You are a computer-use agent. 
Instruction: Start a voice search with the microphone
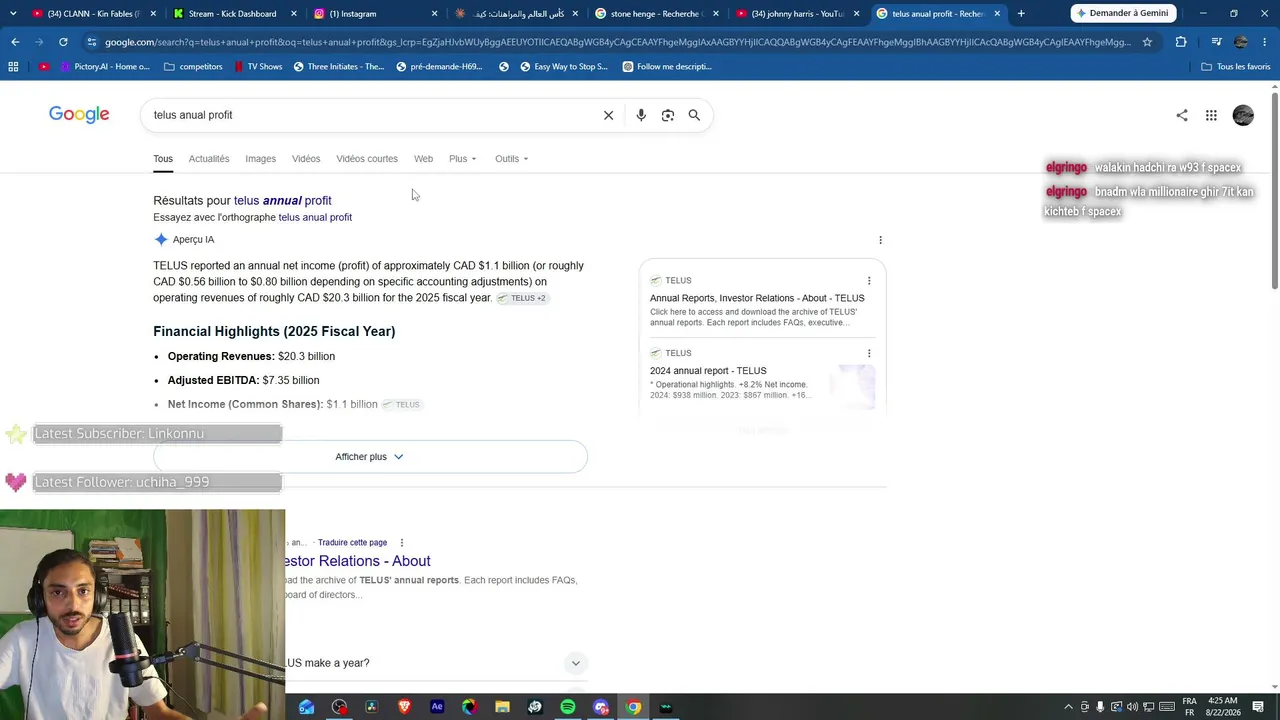pyautogui.click(x=641, y=115)
